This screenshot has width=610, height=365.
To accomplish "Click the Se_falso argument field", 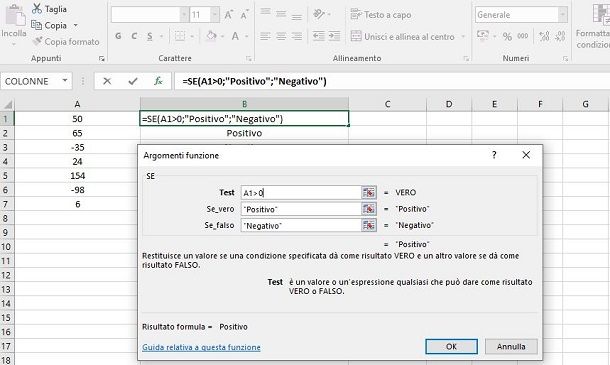I will [301, 225].
